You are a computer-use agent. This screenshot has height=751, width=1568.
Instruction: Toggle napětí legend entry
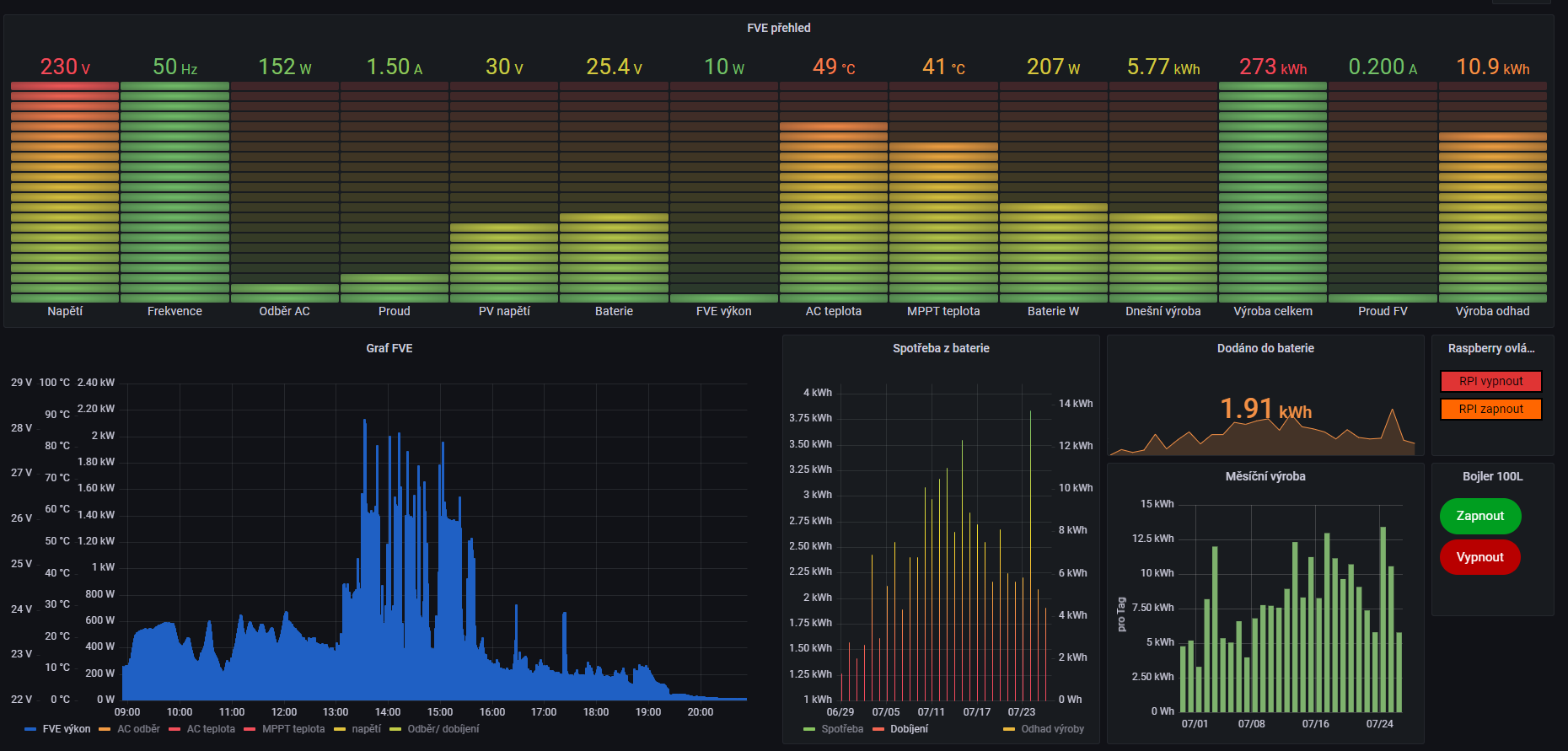[x=366, y=729]
